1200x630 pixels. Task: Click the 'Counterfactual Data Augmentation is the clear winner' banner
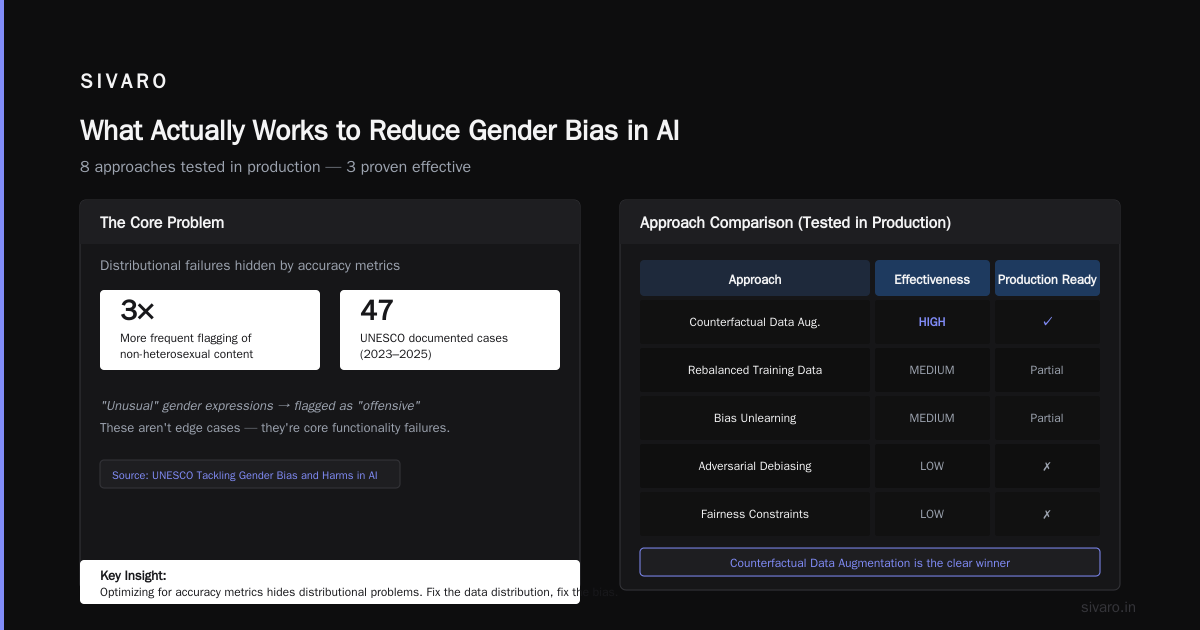coord(870,562)
